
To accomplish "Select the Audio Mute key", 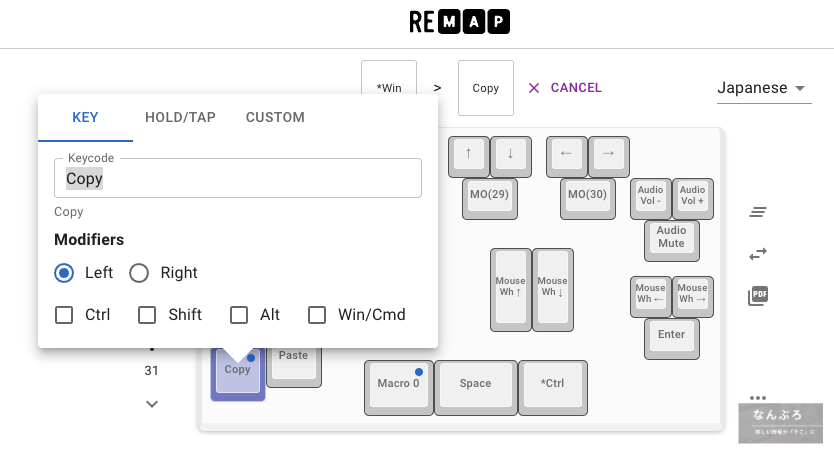I will point(671,238).
